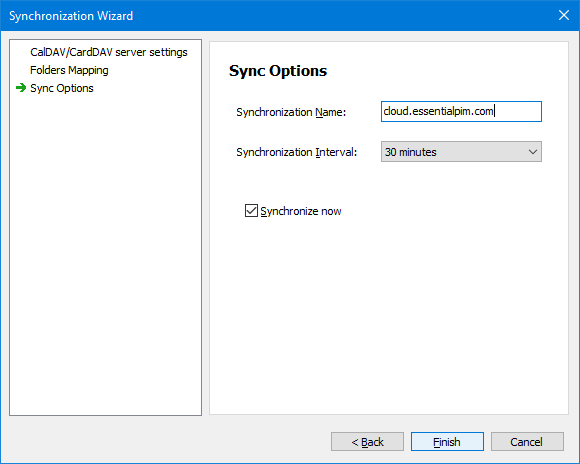This screenshot has height=464, width=580.
Task: Focus the Synchronization Name text field
Action: [x=461, y=111]
